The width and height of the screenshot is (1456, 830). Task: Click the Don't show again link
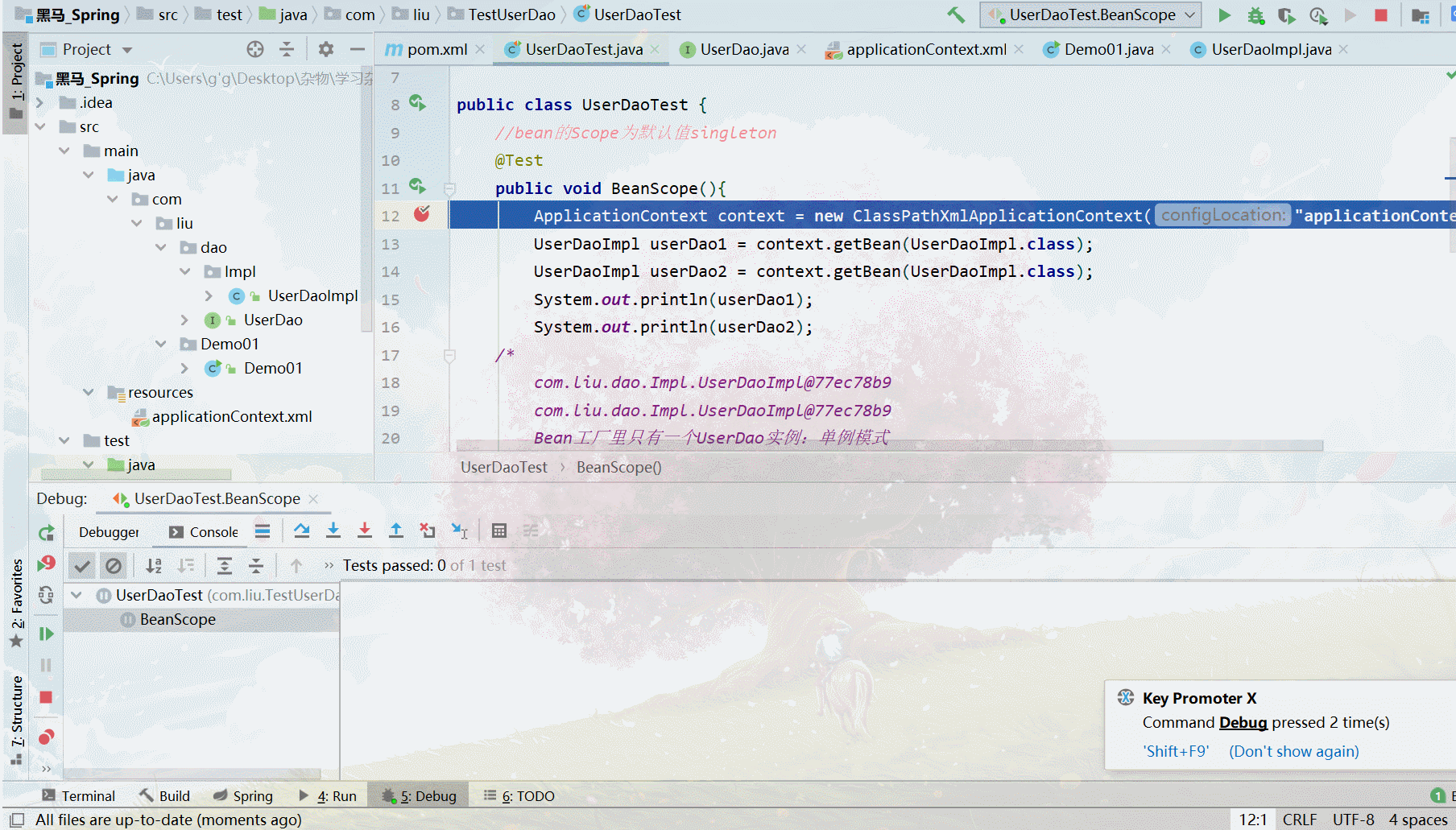pyautogui.click(x=1293, y=751)
